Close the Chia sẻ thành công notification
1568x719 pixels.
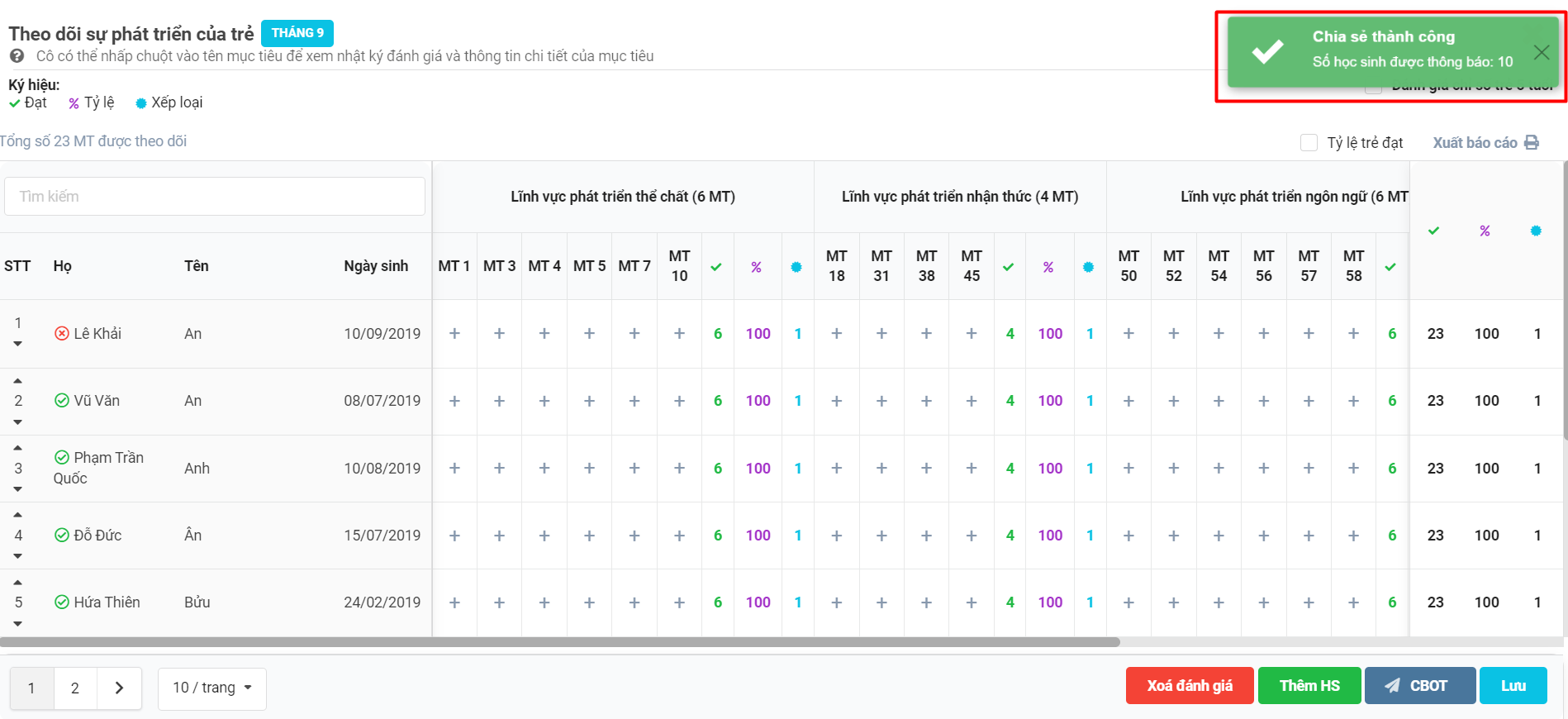coord(1541,53)
